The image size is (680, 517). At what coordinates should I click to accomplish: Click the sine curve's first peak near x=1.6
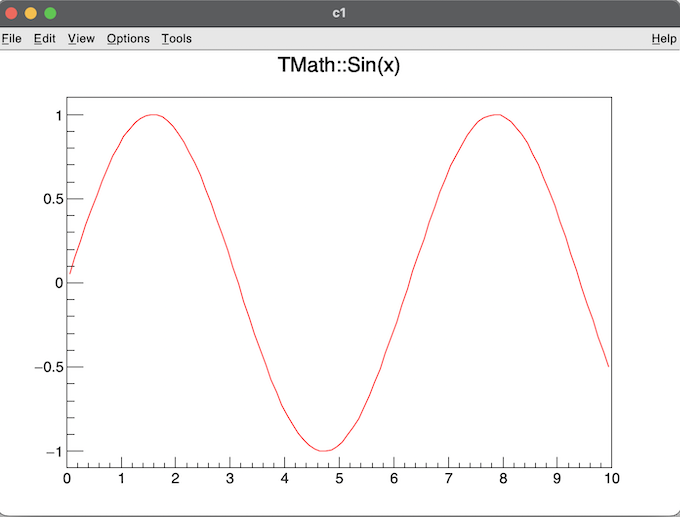pos(154,115)
